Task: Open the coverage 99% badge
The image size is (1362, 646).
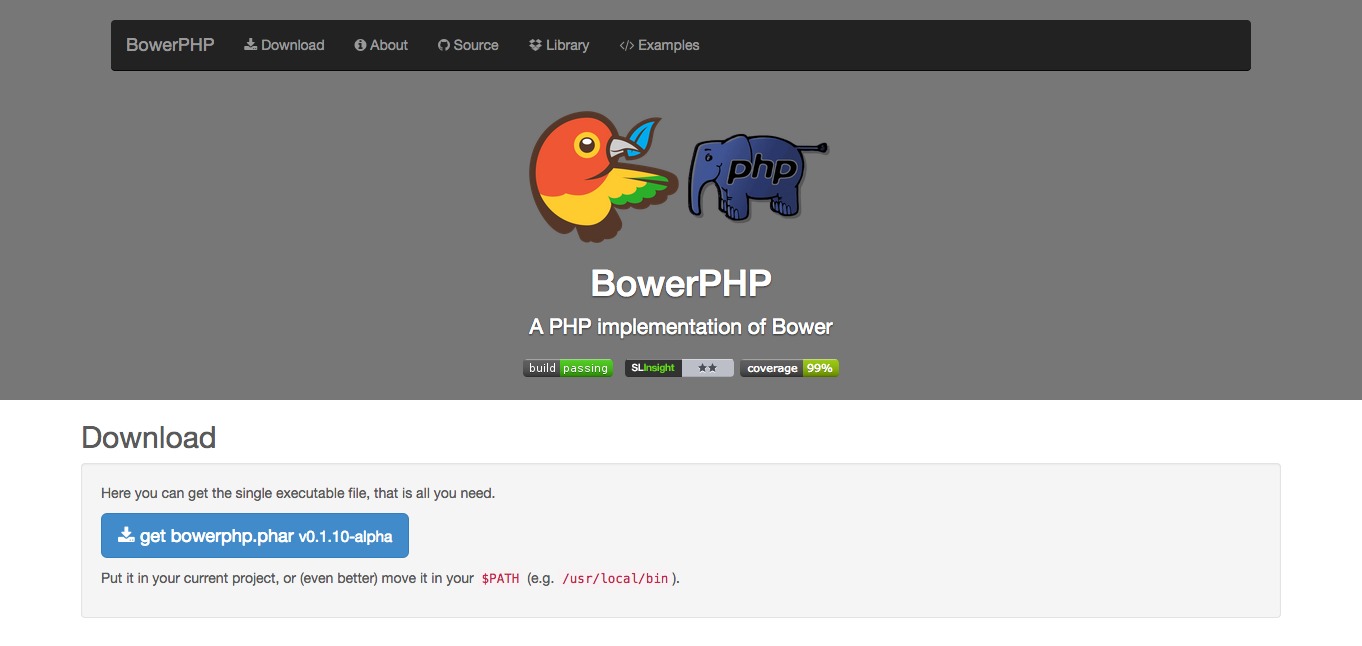Action: tap(789, 368)
